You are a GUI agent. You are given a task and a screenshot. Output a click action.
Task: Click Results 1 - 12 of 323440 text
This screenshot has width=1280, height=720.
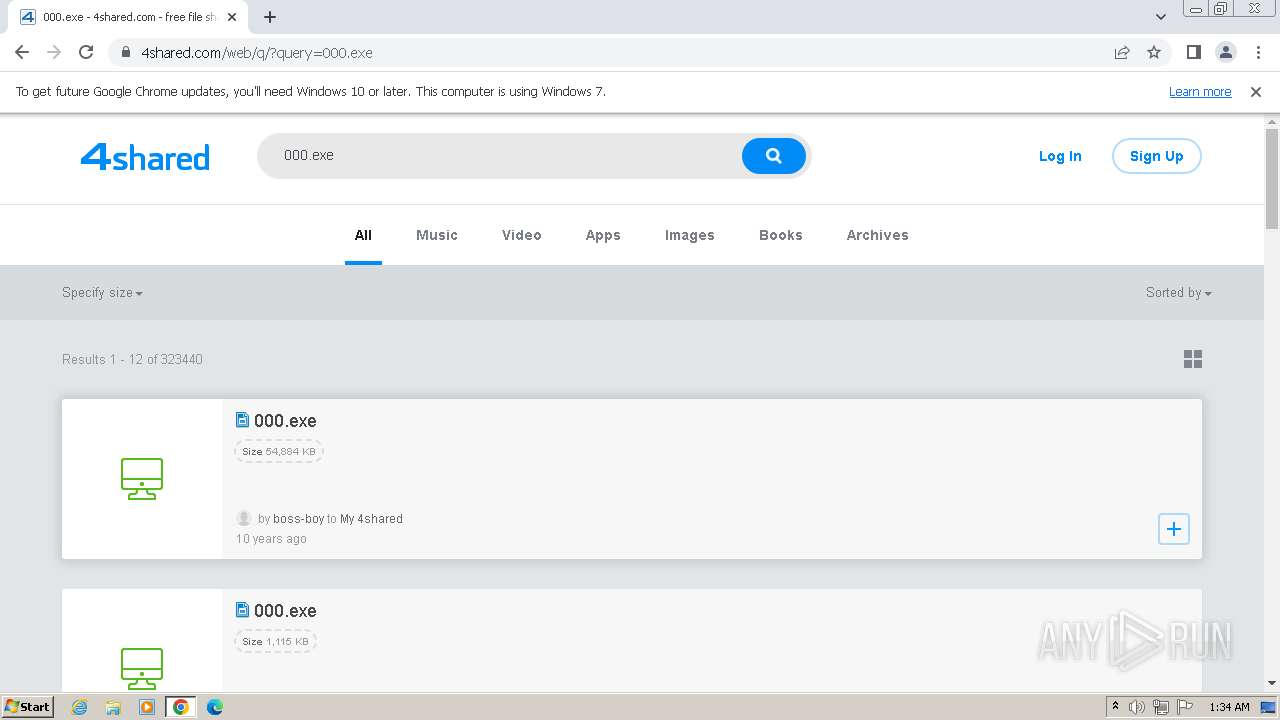click(x=132, y=359)
